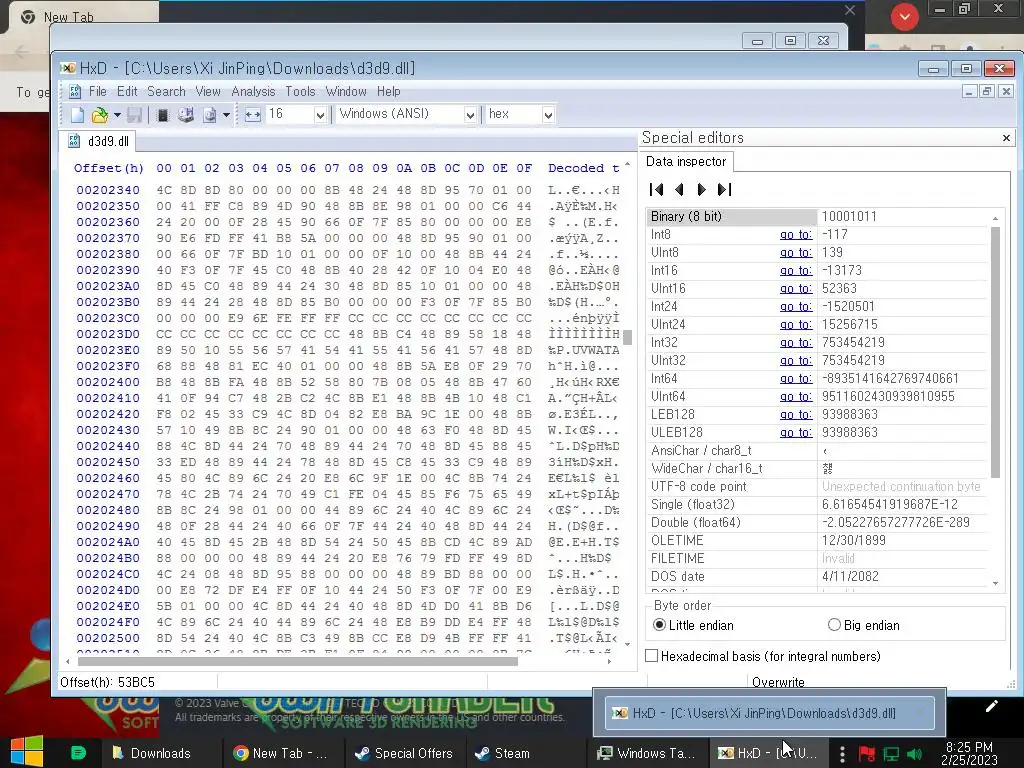Viewport: 1024px width, 768px height.
Task: Click the HxD document icon left of File
Action: point(75,91)
